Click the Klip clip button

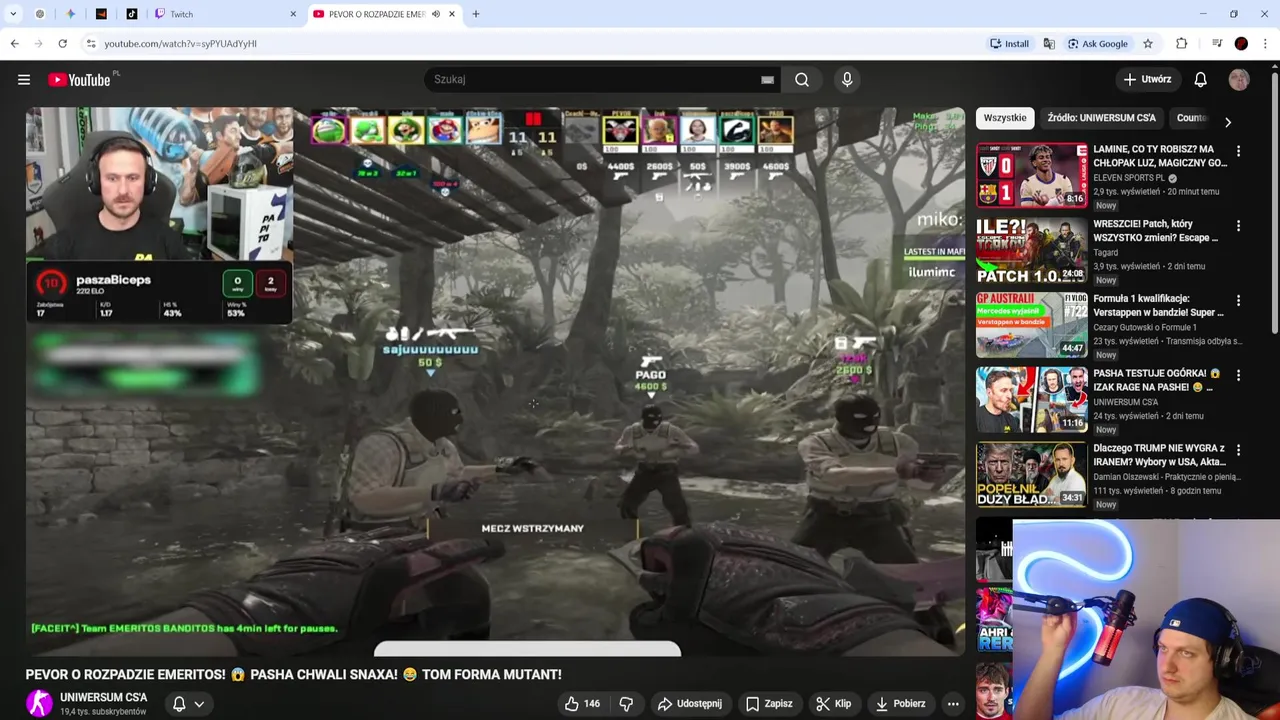[x=833, y=704]
